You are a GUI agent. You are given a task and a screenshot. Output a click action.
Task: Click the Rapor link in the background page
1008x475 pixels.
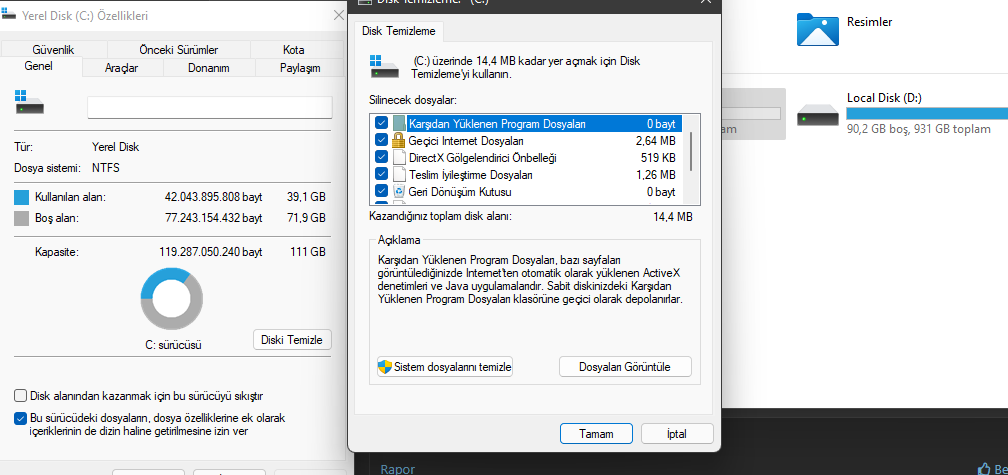coord(397,469)
